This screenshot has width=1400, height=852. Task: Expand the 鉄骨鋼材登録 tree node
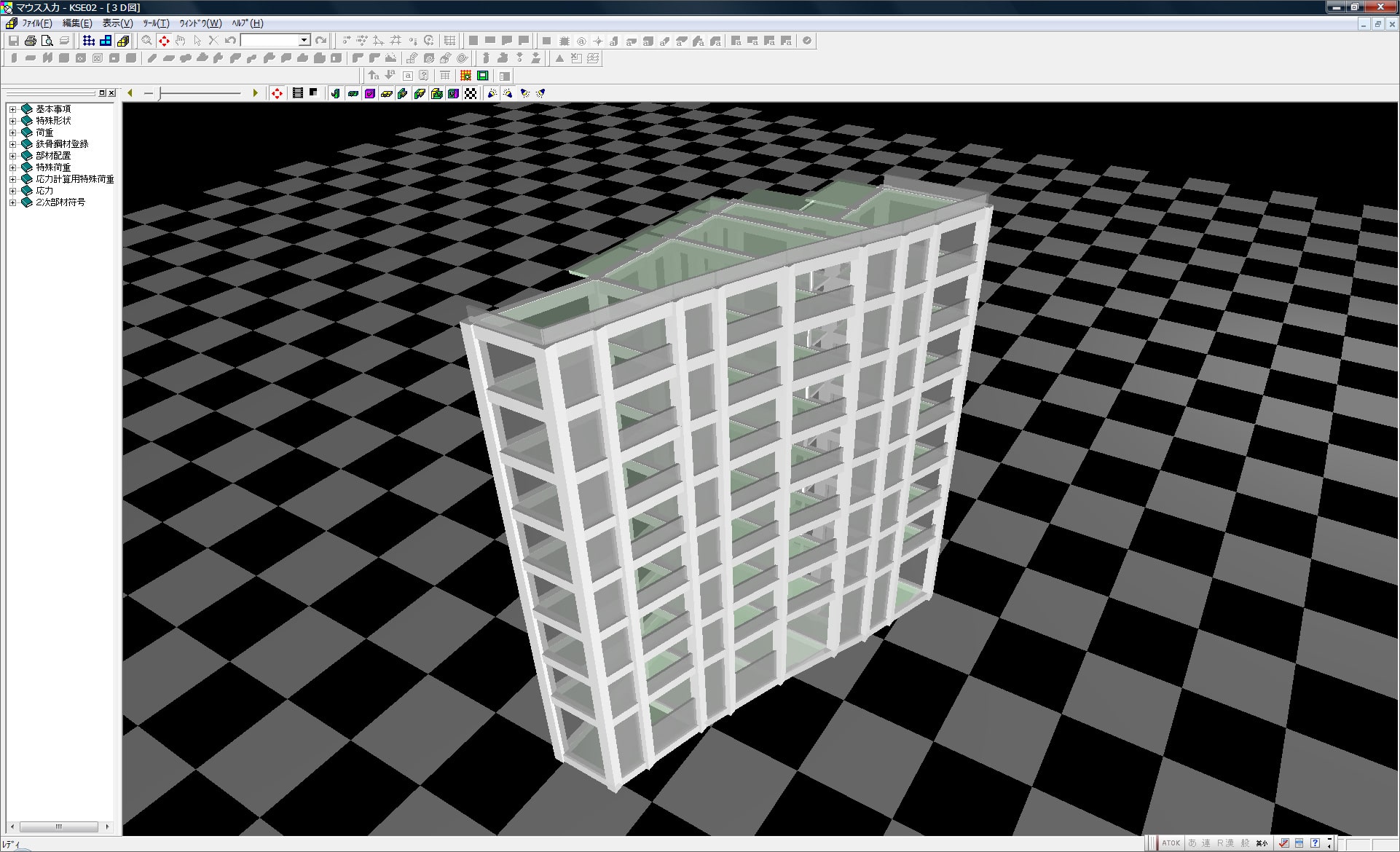coord(12,144)
